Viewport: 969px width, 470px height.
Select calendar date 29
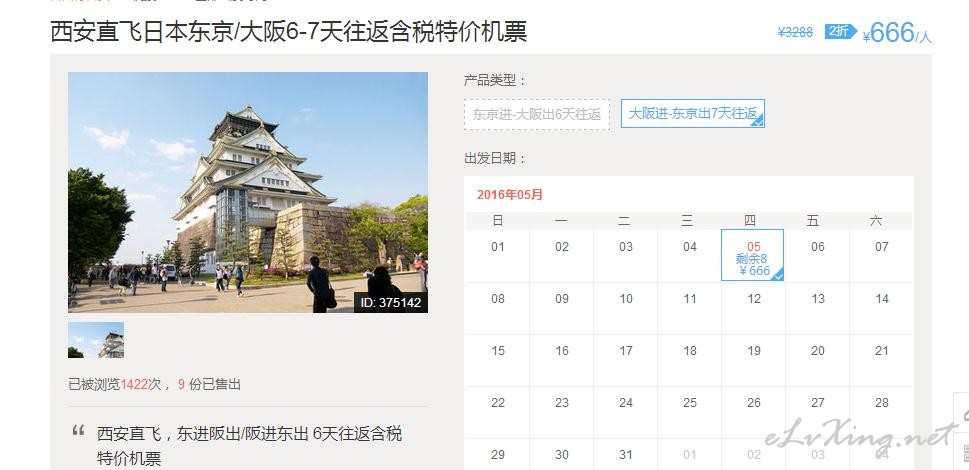(497, 455)
